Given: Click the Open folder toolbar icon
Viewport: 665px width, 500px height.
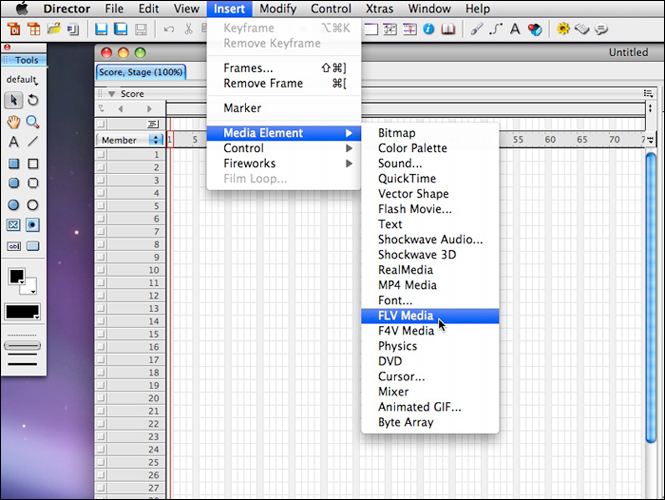Looking at the screenshot, I should (54, 29).
